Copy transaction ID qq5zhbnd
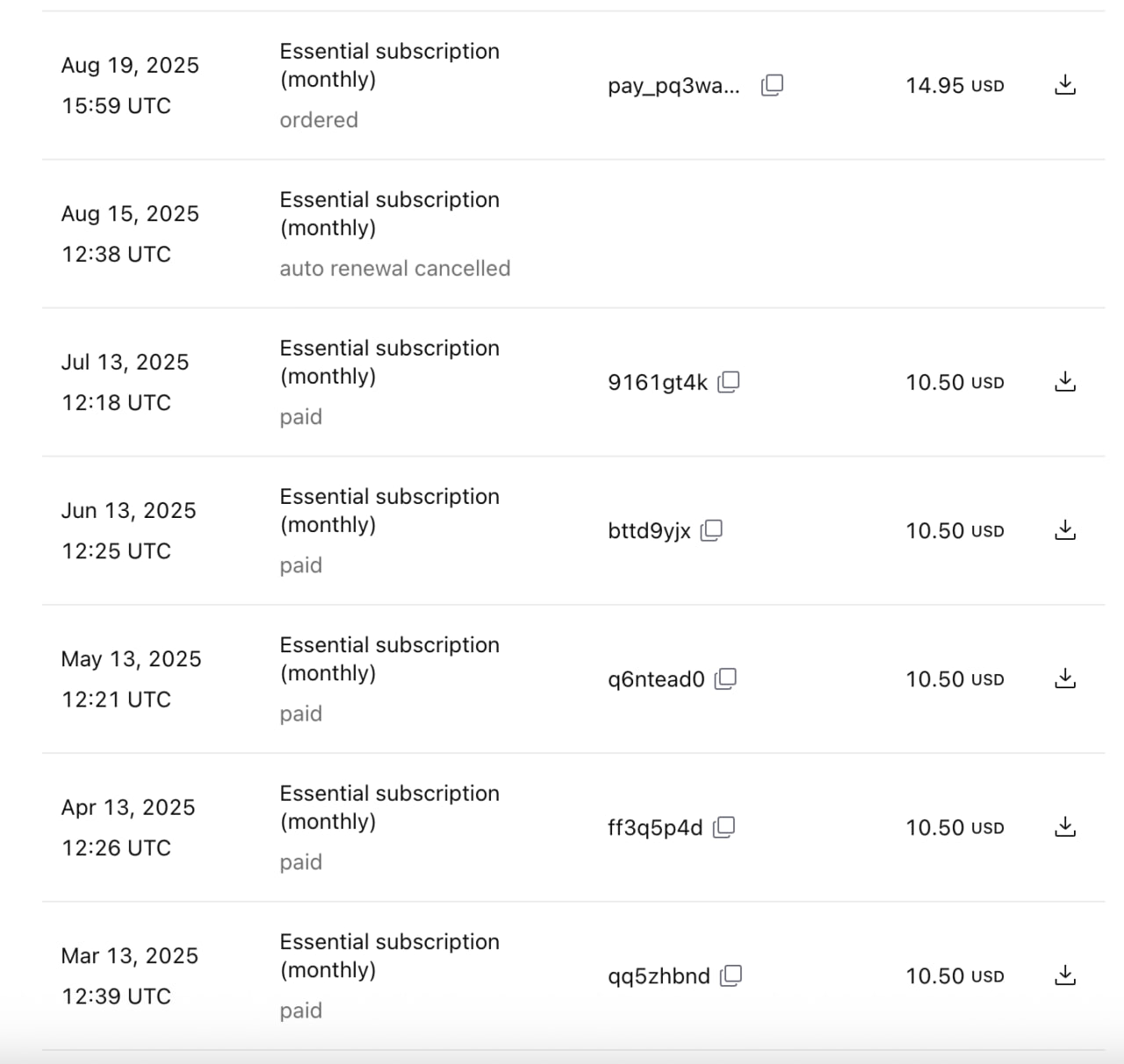 (731, 975)
